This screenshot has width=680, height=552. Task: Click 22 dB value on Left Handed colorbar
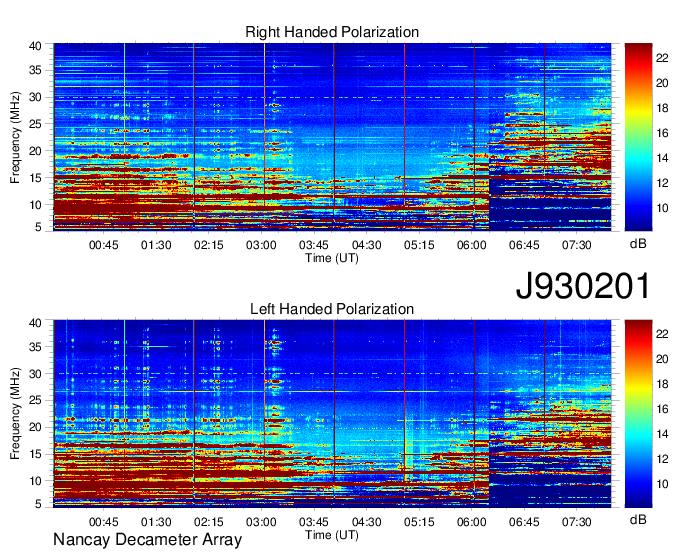pos(662,334)
